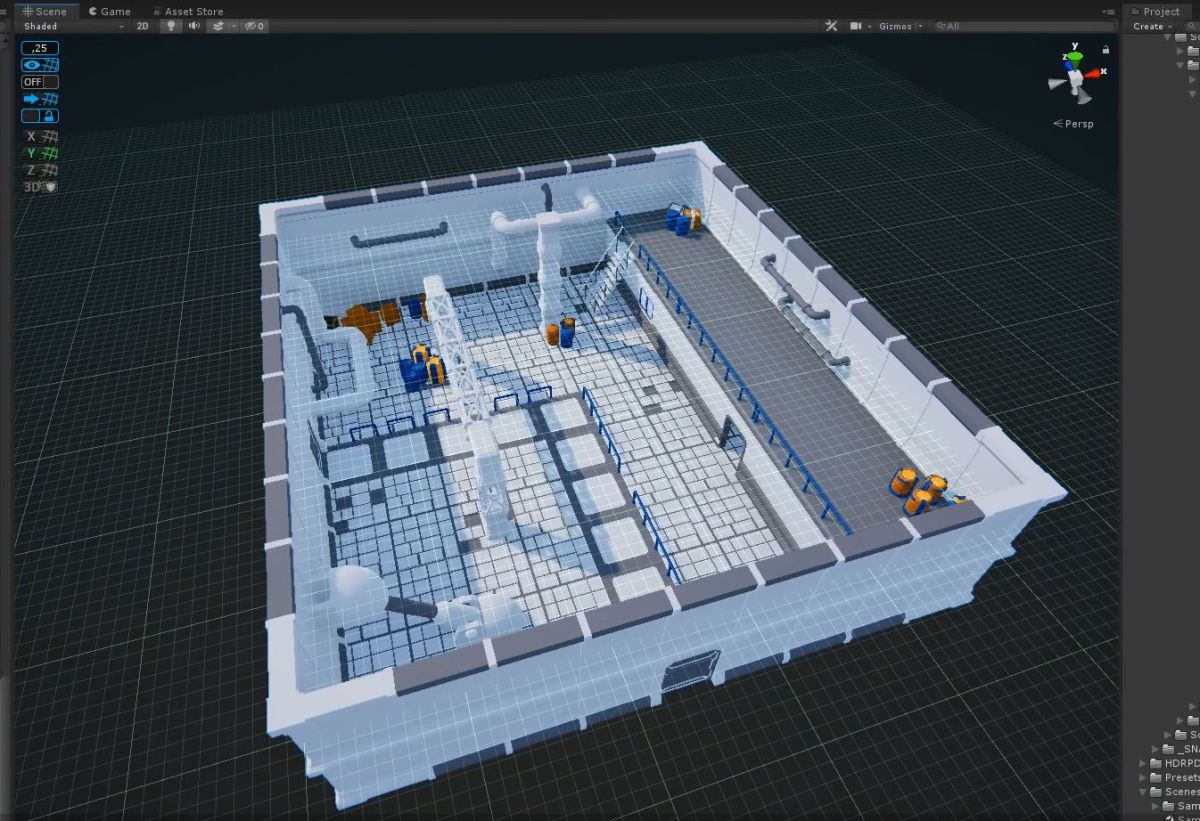
Task: Toggle the ProGrids grid lock icon
Action: tap(40, 116)
